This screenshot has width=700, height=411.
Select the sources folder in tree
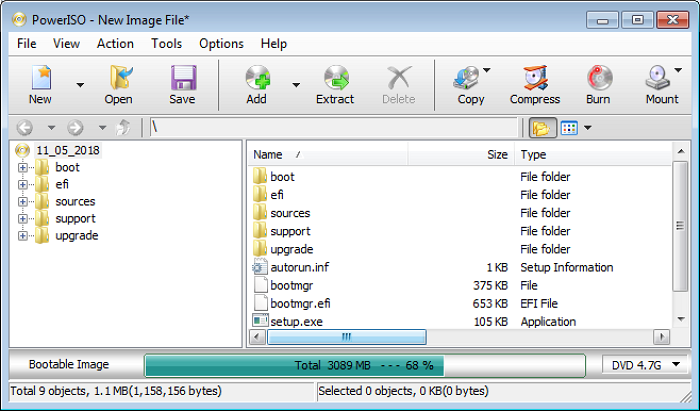tap(75, 201)
